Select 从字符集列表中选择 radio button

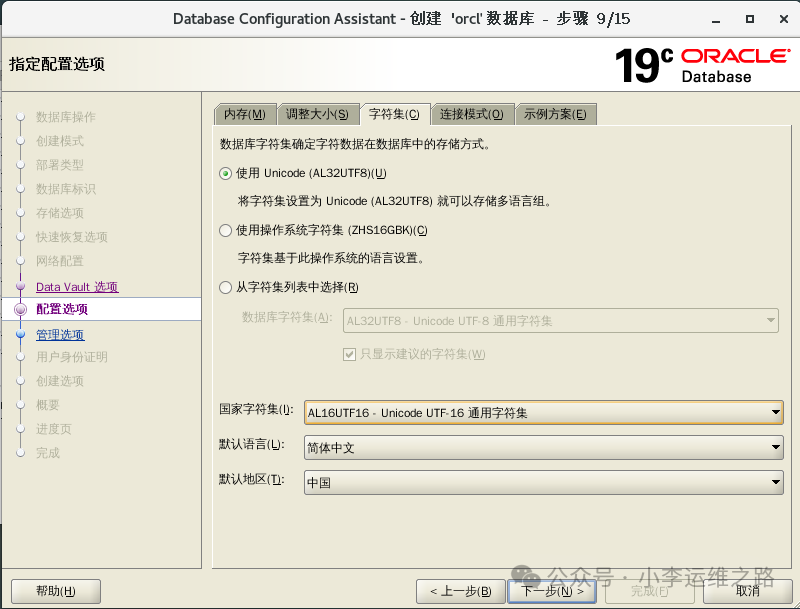point(226,288)
